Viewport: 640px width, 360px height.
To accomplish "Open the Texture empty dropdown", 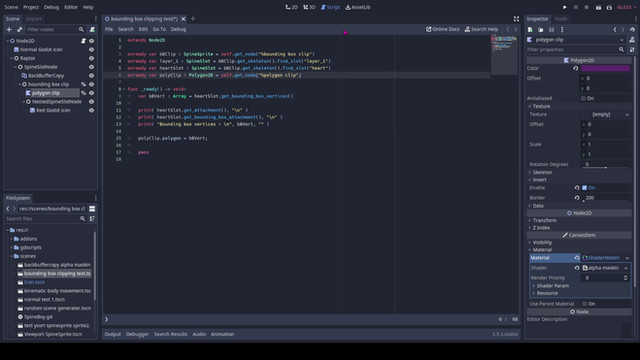I will point(605,115).
